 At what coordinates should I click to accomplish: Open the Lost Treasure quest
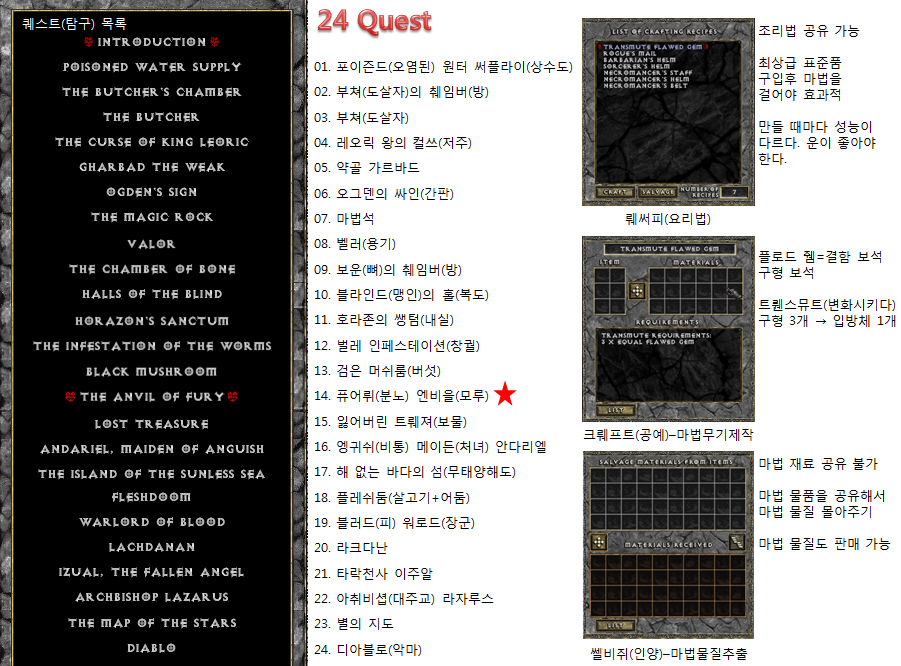(152, 424)
